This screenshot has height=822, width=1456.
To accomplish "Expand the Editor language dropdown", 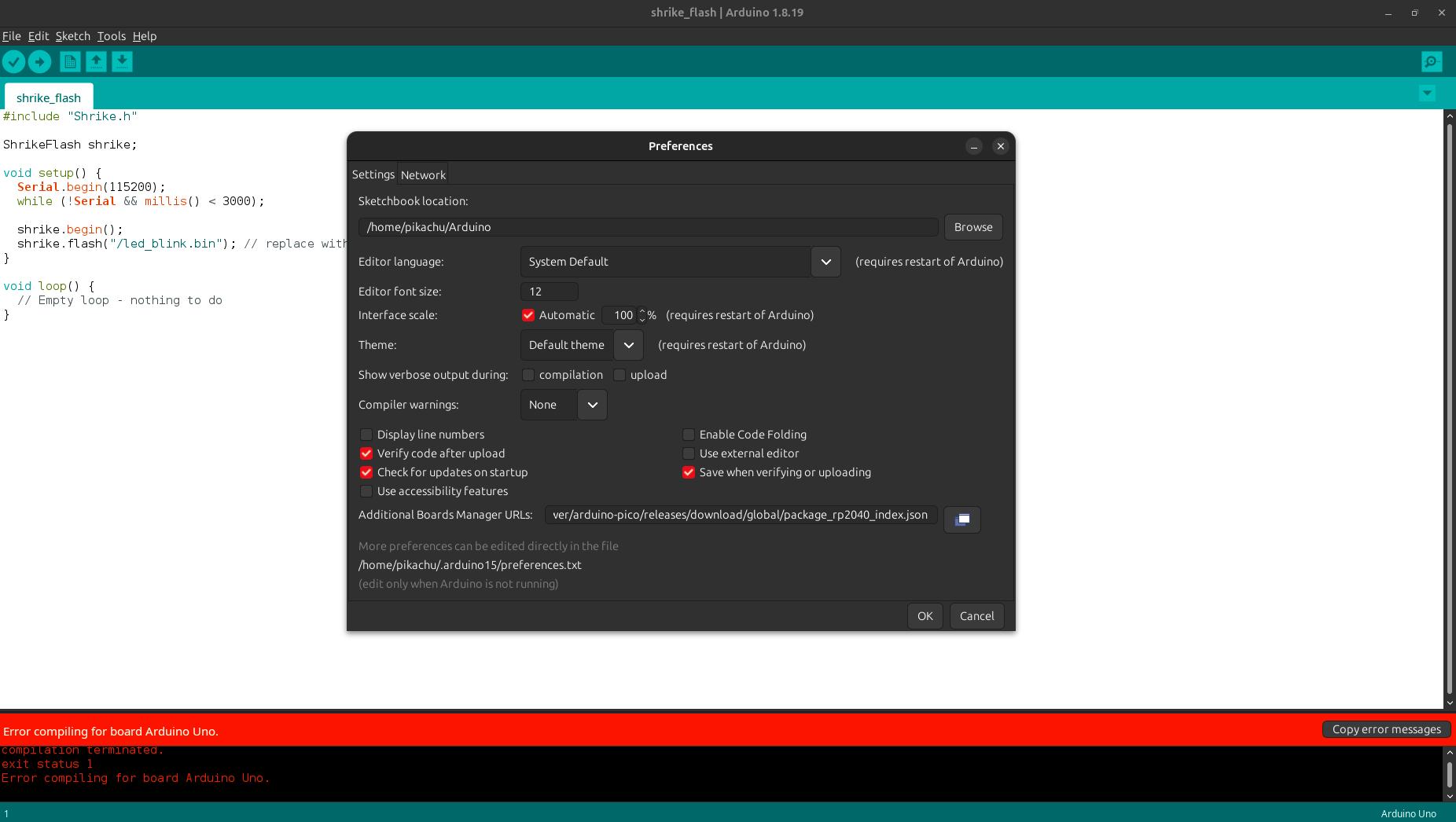I will point(825,262).
